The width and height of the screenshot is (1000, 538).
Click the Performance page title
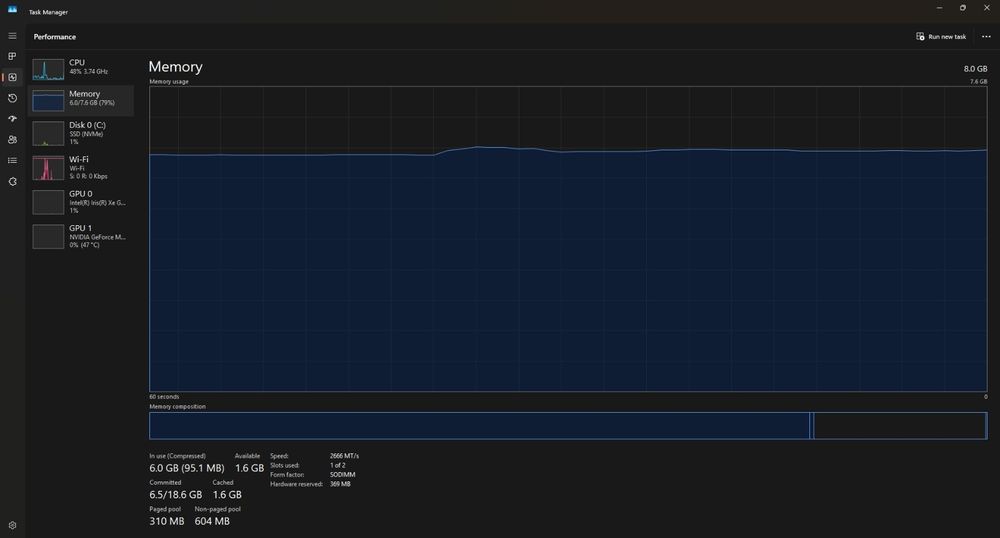coord(55,37)
